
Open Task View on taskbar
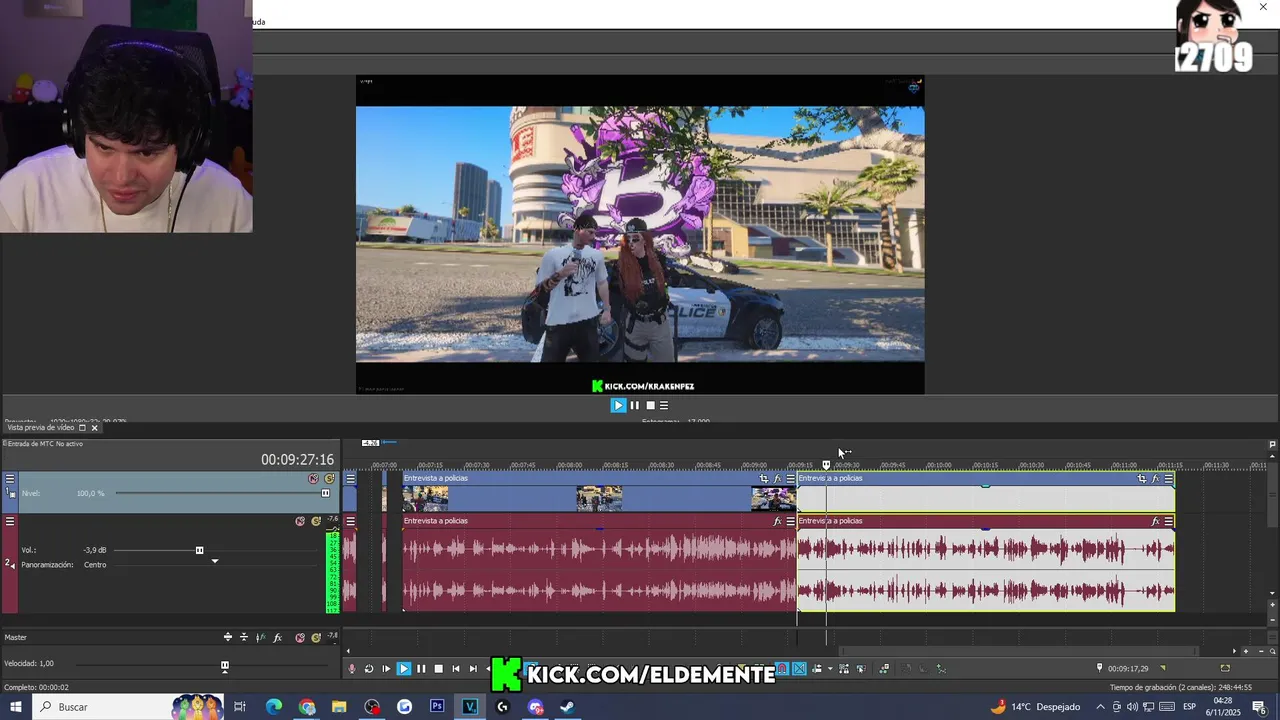(x=240, y=707)
